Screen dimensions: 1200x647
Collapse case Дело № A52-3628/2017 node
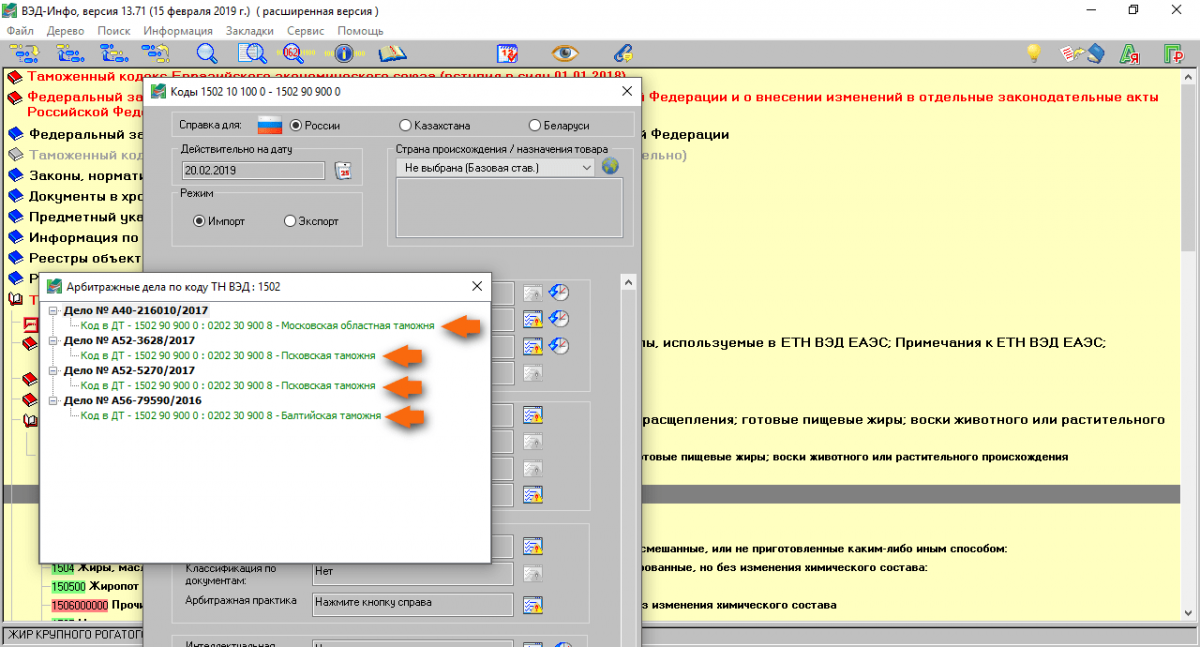[52, 340]
